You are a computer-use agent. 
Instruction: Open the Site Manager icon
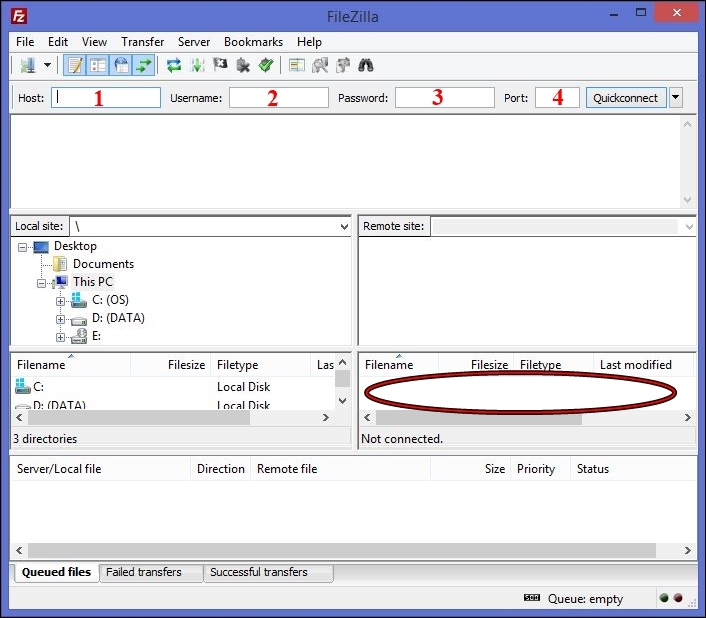tap(27, 66)
